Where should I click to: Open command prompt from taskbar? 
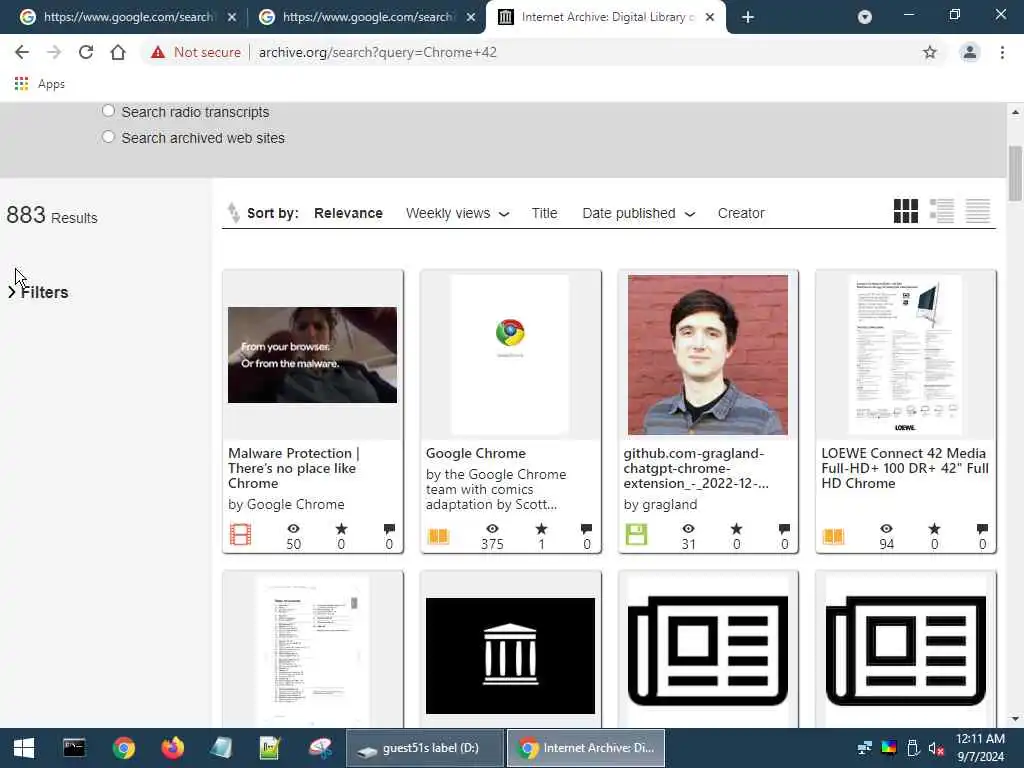74,748
